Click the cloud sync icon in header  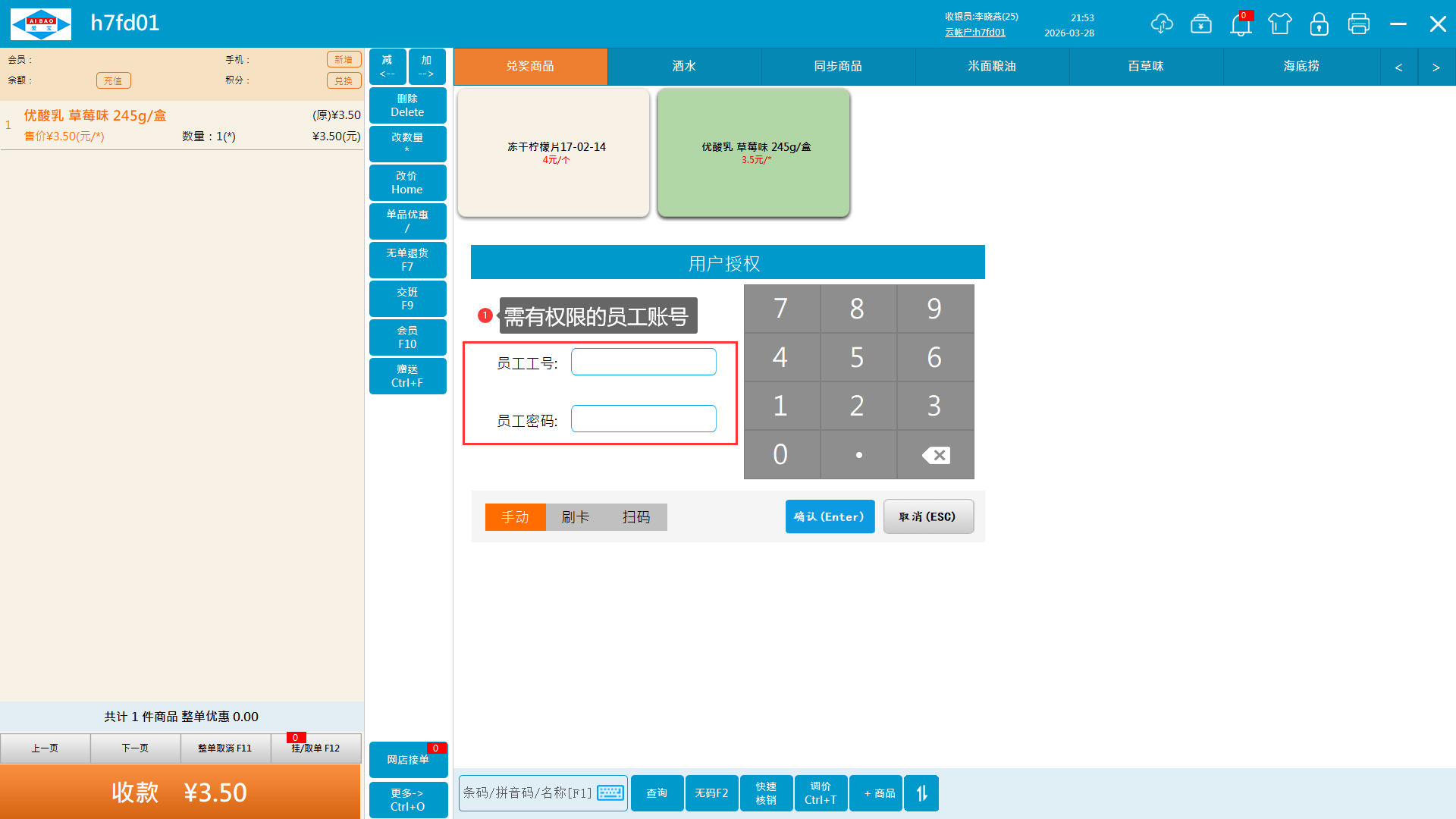click(1162, 24)
